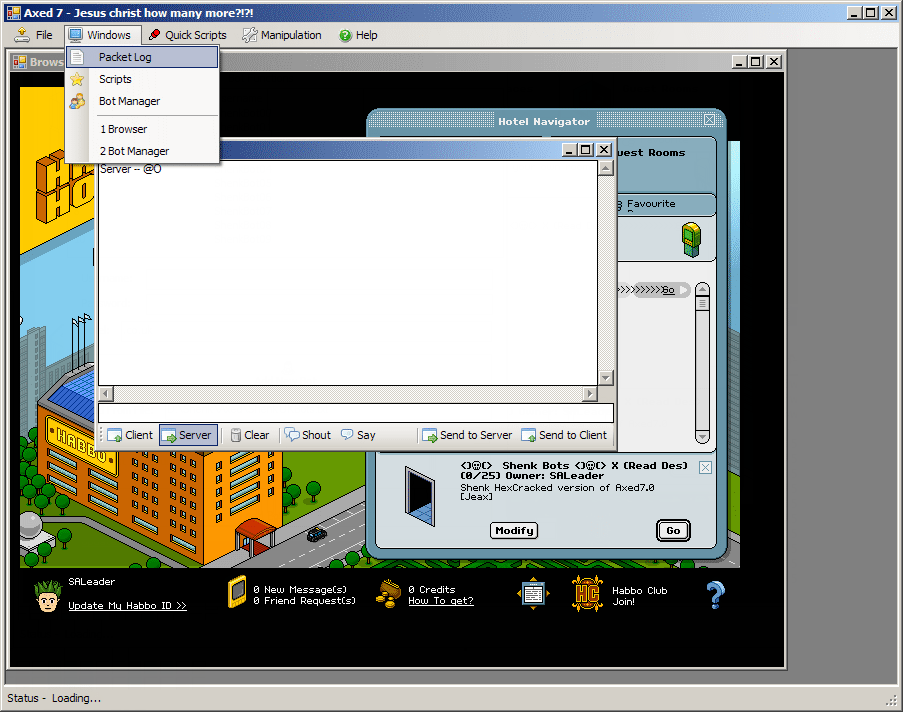This screenshot has width=903, height=712.
Task: Switch to the 2 Bot Manager window entry
Action: 142,151
